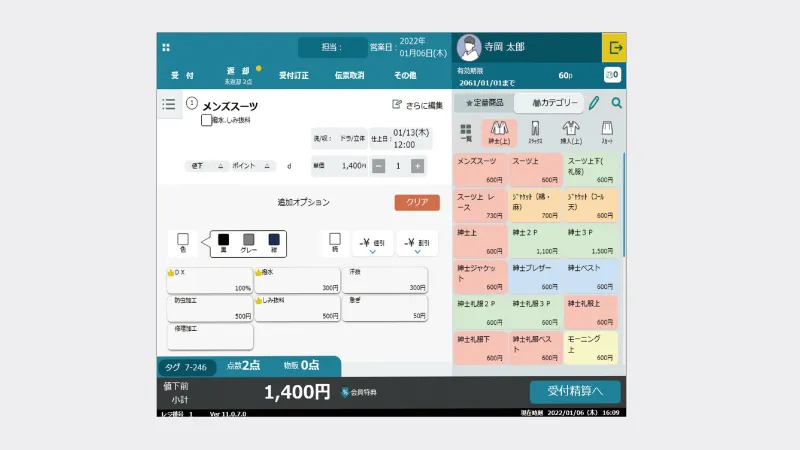800x450 pixels.
Task: Select the trousers category icon
Action: tap(535, 132)
